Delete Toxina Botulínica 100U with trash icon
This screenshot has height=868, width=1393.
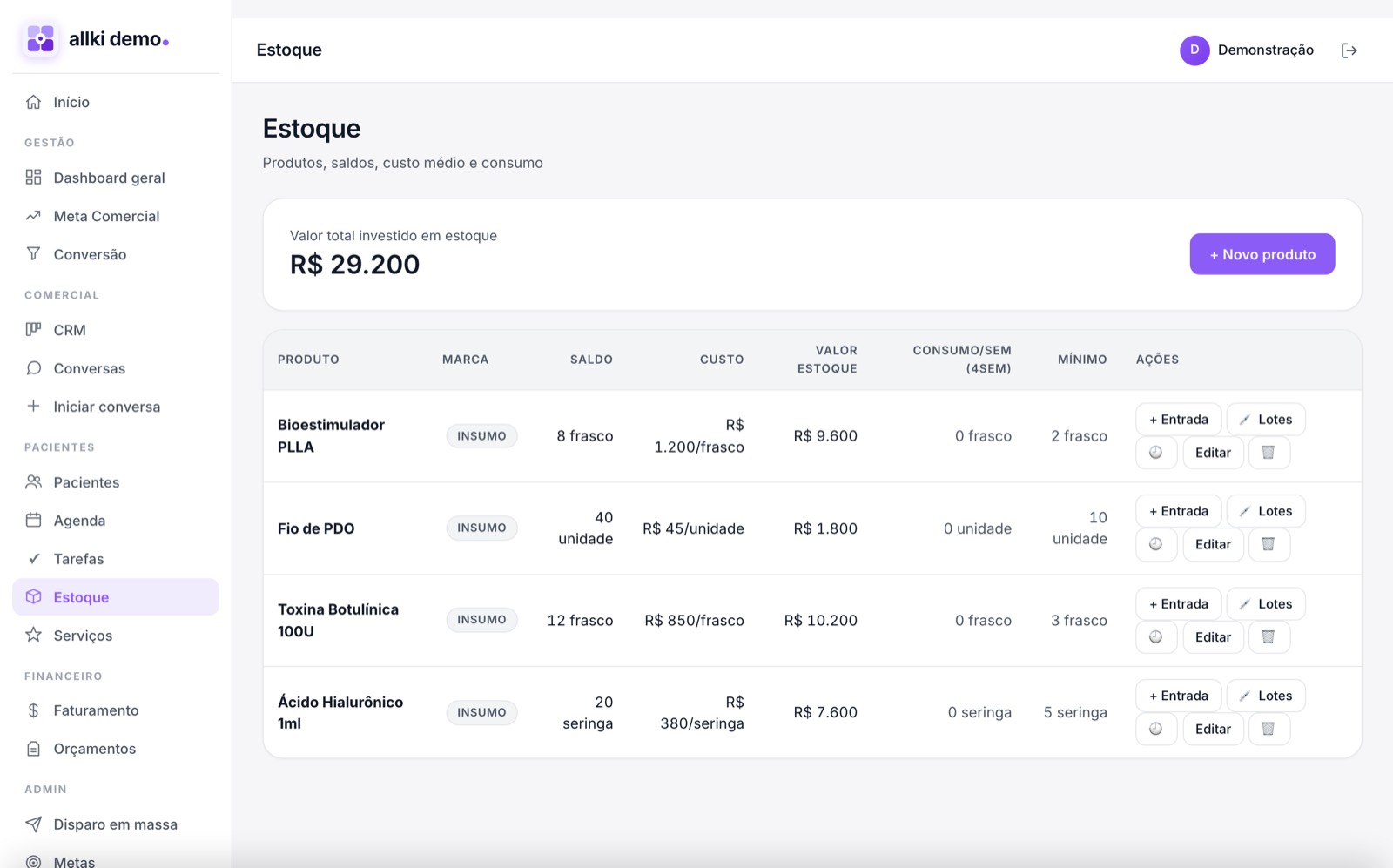(x=1269, y=637)
